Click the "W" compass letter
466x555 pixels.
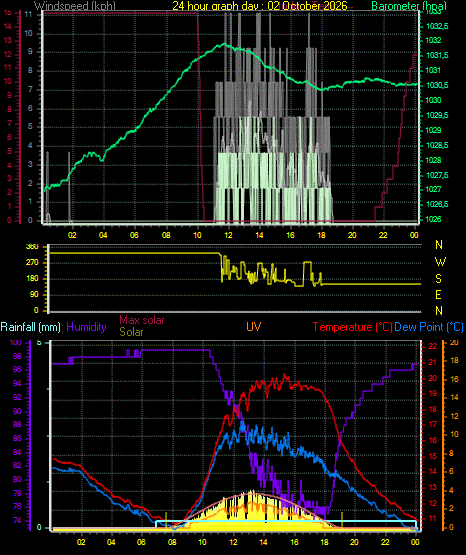pyautogui.click(x=440, y=262)
